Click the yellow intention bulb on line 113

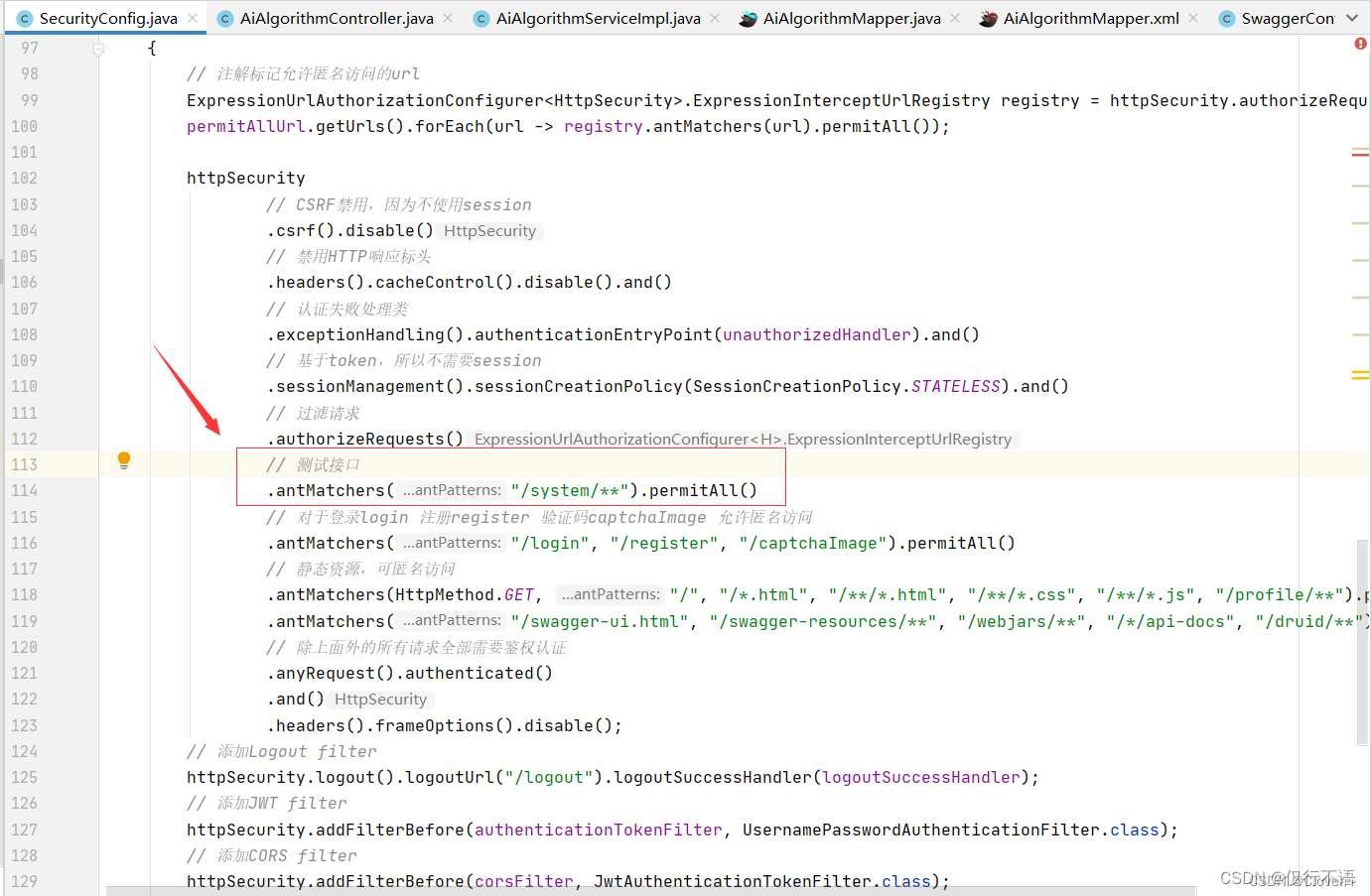click(x=124, y=460)
